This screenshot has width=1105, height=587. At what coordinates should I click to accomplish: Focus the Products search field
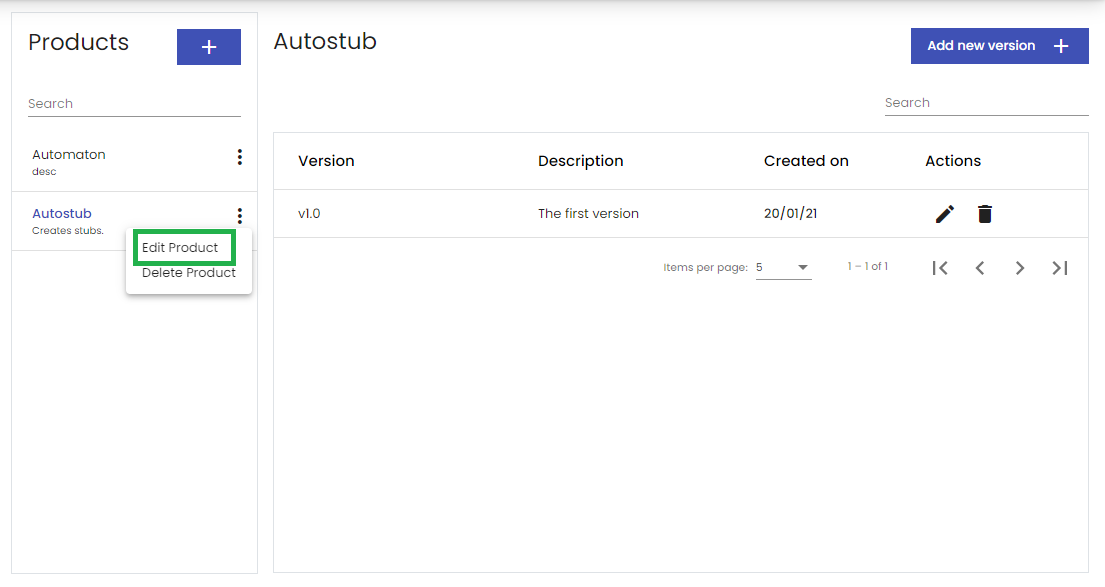134,104
